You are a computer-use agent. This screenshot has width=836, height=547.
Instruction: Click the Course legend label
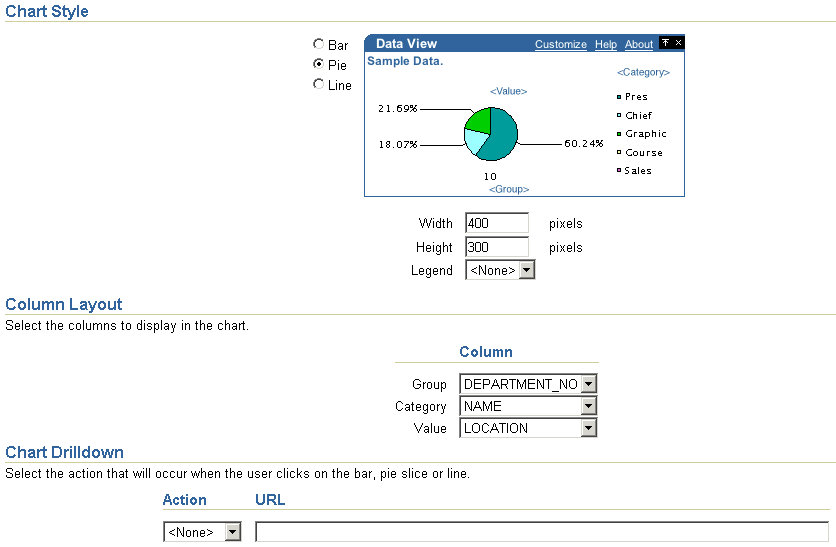tap(644, 152)
